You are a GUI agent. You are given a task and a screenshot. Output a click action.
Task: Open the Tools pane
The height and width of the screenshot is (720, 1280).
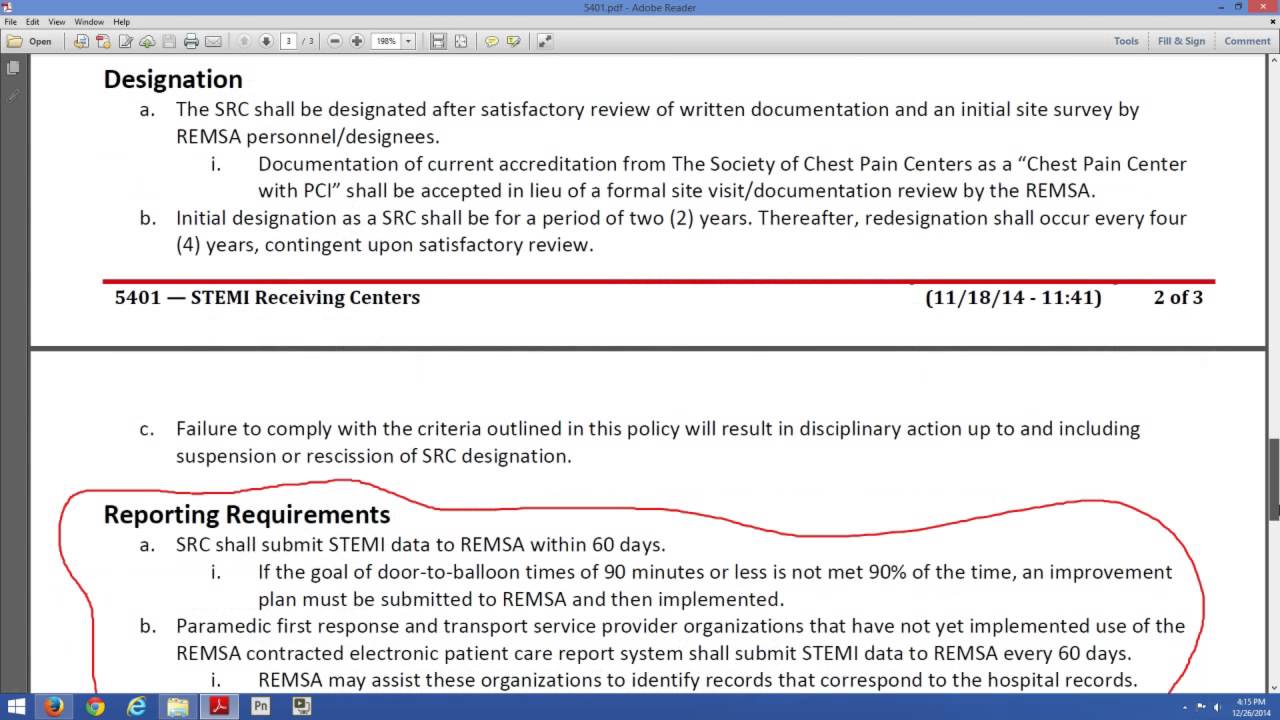click(x=1126, y=41)
